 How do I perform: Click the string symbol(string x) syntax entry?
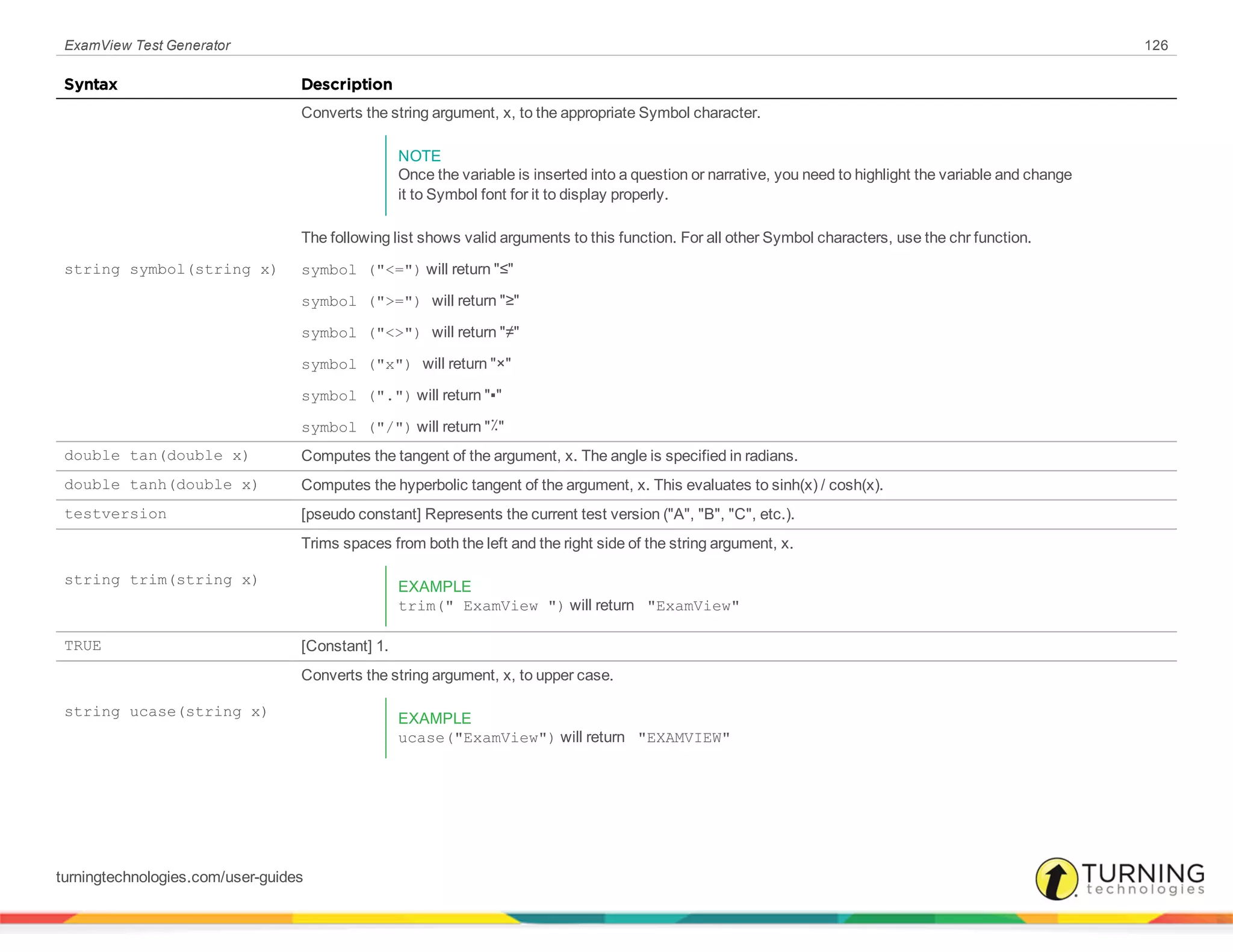point(170,270)
